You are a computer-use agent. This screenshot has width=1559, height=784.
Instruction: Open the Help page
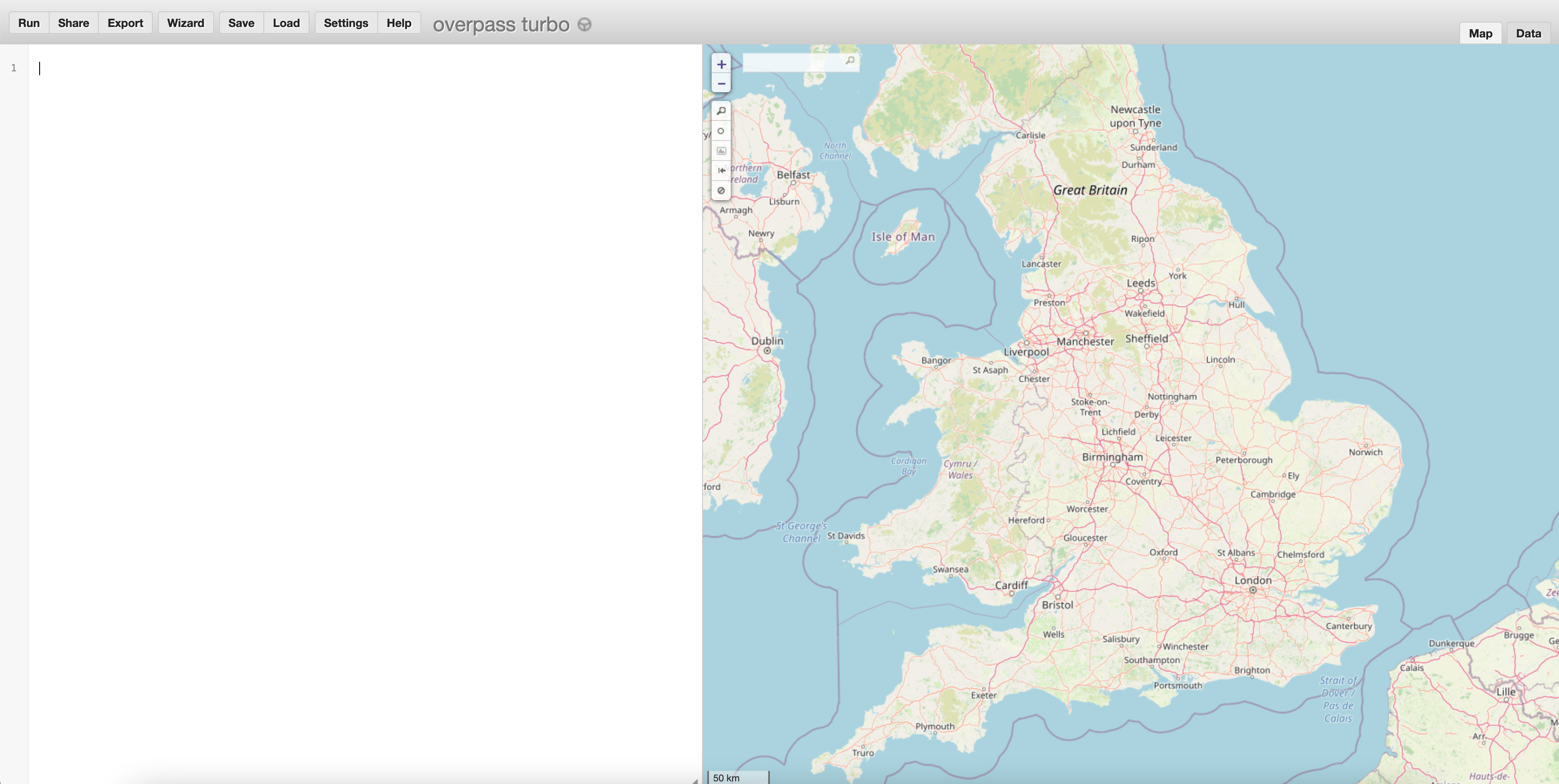pos(399,22)
